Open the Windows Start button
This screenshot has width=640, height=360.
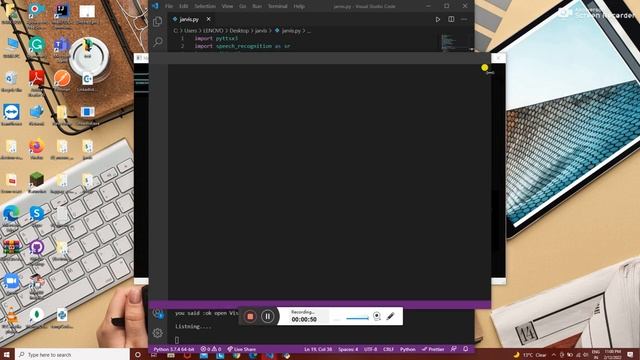point(6,355)
